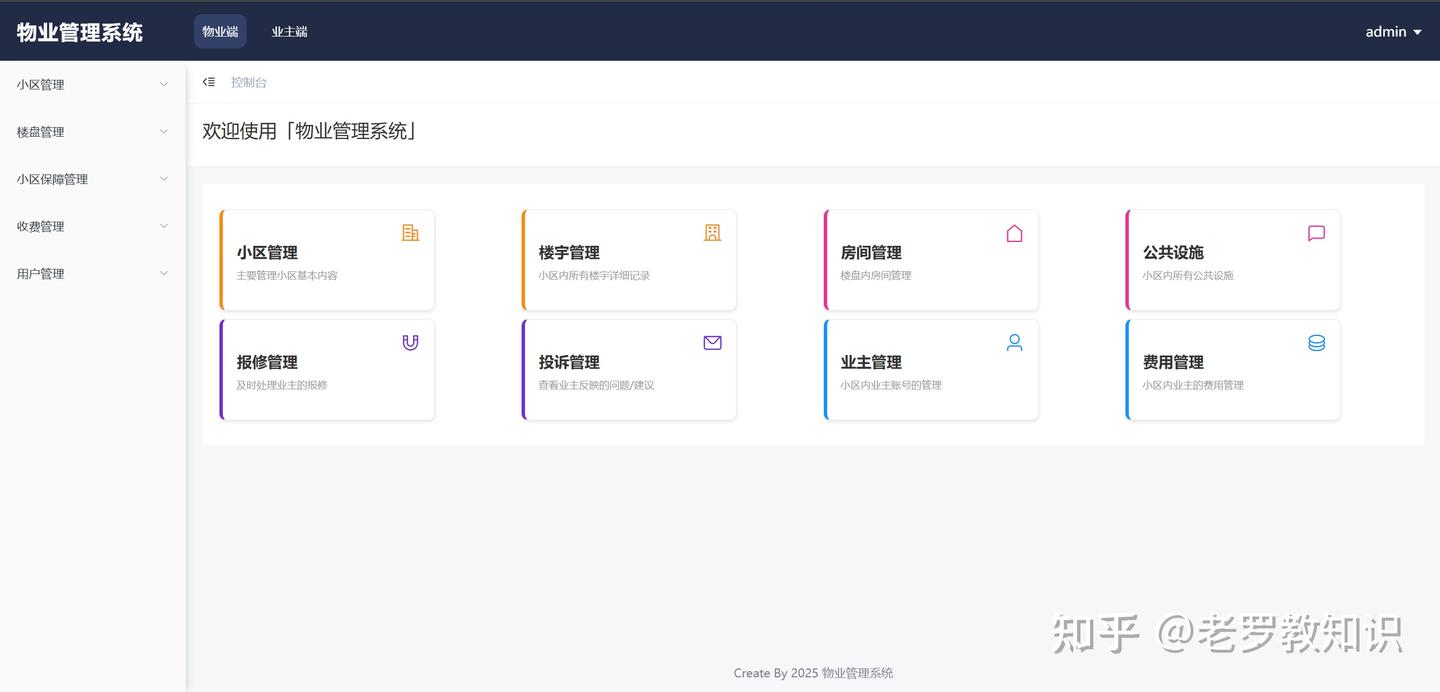The image size is (1440, 692).
Task: Open 收费管理 in the sidebar menu
Action: [x=93, y=226]
